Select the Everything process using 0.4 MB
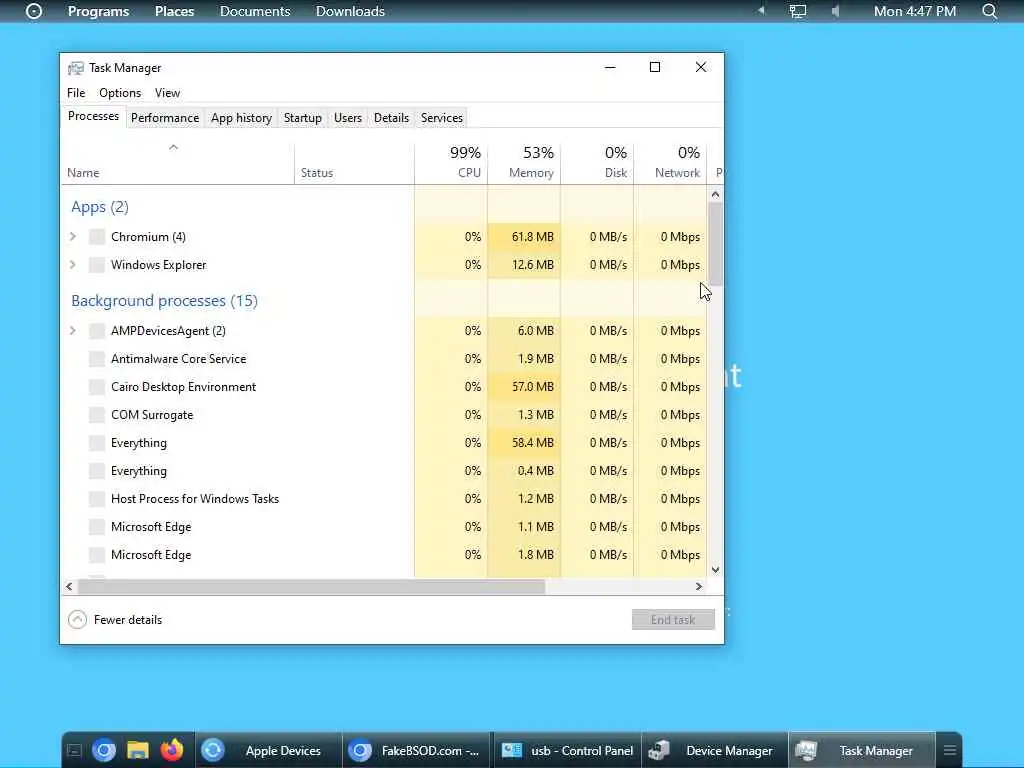The image size is (1024, 768). coord(384,471)
